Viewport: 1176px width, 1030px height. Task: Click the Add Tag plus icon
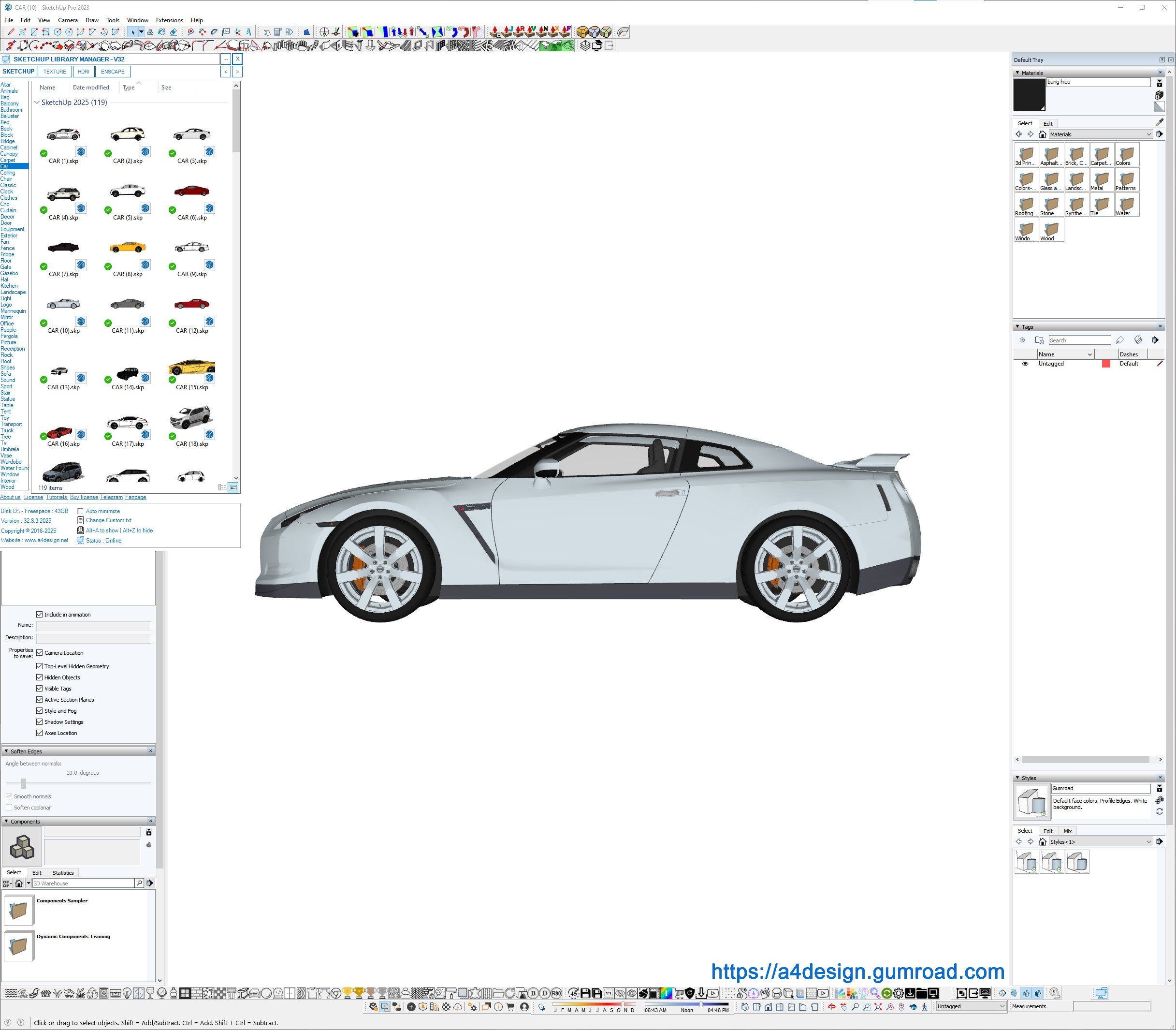1022,340
